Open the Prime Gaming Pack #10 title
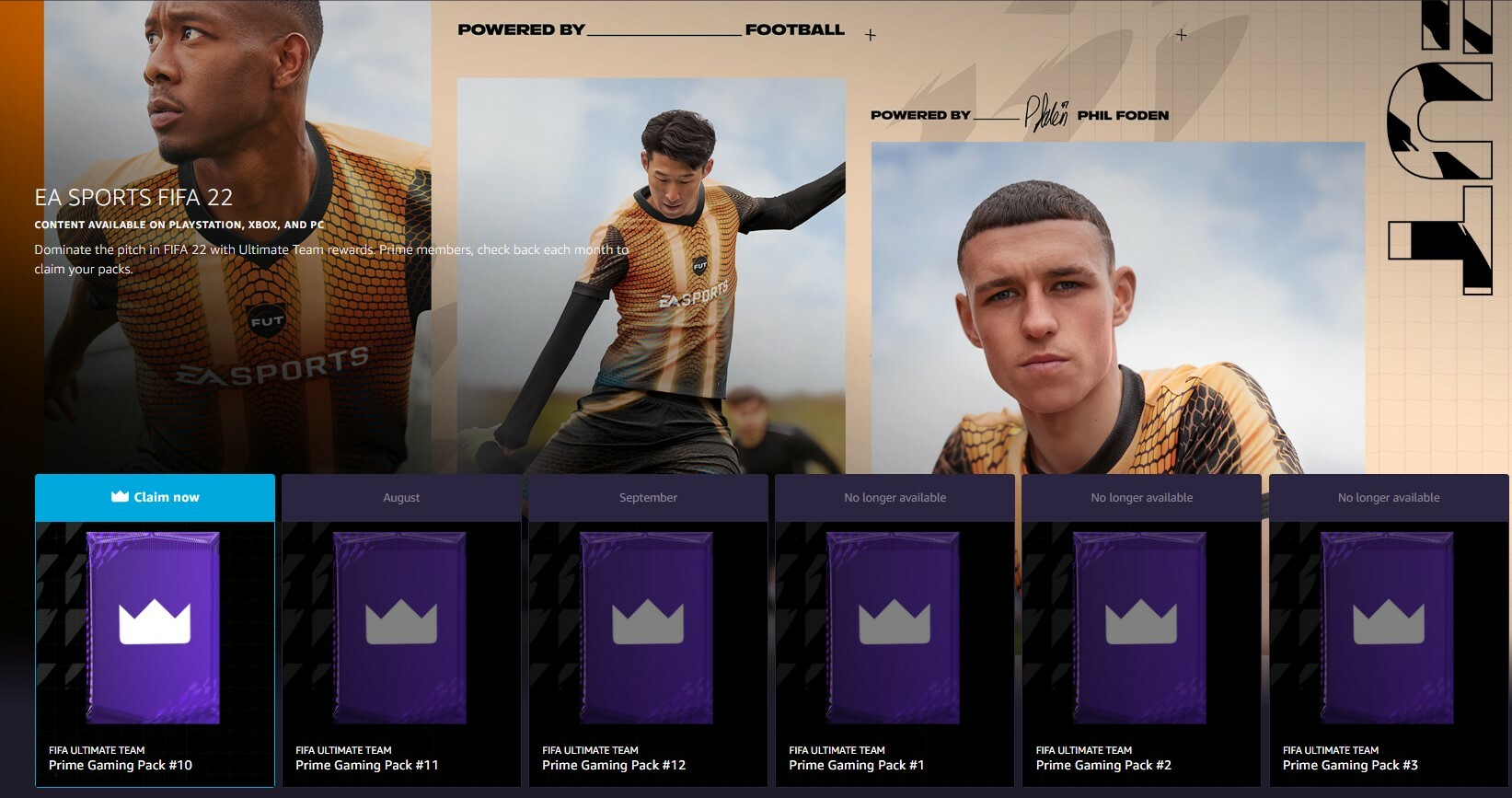Screen dimensions: 1512x798 pos(121,765)
